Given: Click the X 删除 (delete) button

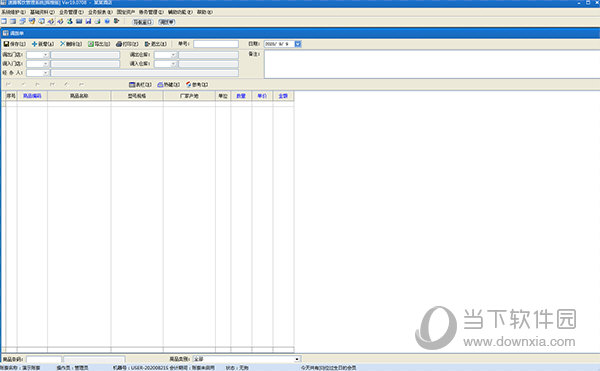Looking at the screenshot, I should (71, 44).
